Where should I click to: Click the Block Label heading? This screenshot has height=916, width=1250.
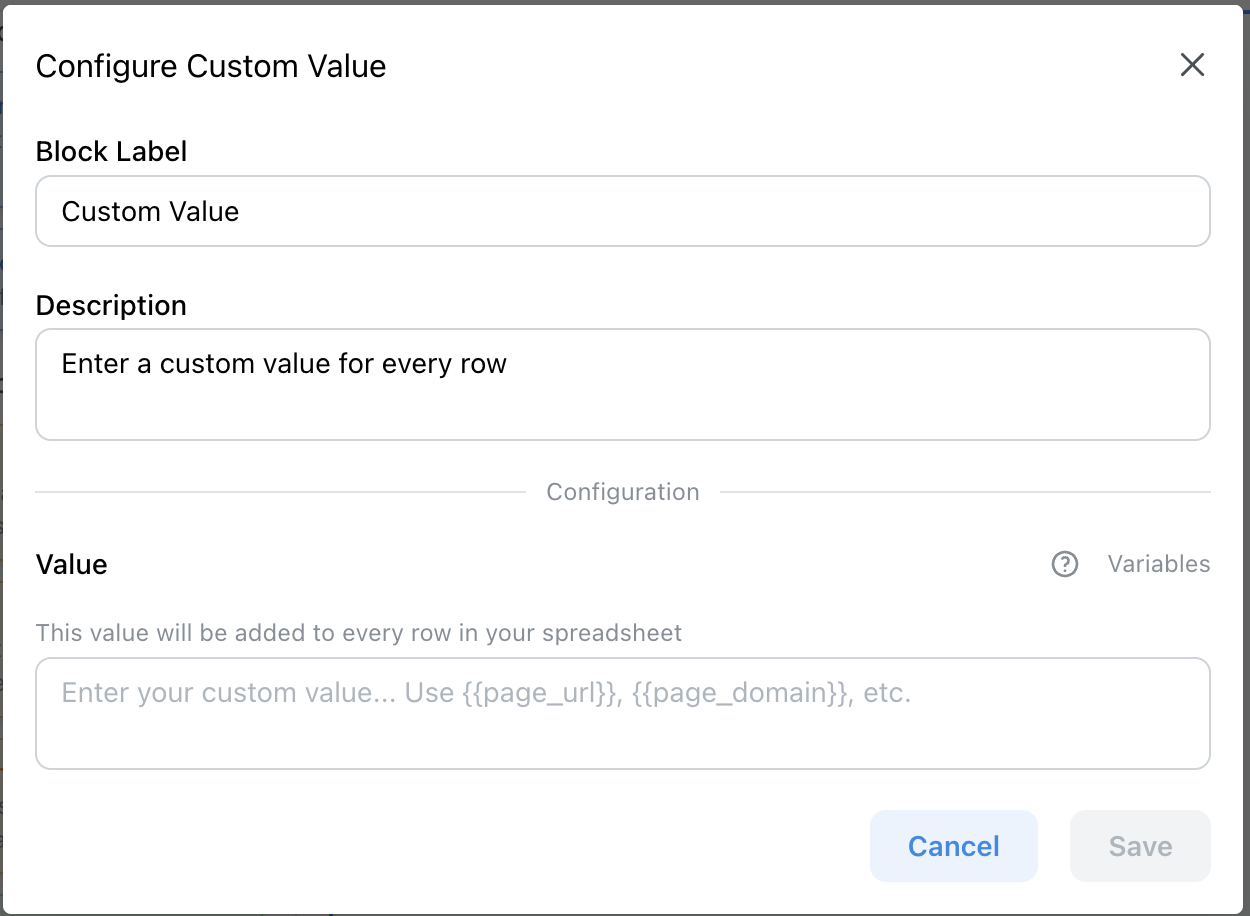111,152
